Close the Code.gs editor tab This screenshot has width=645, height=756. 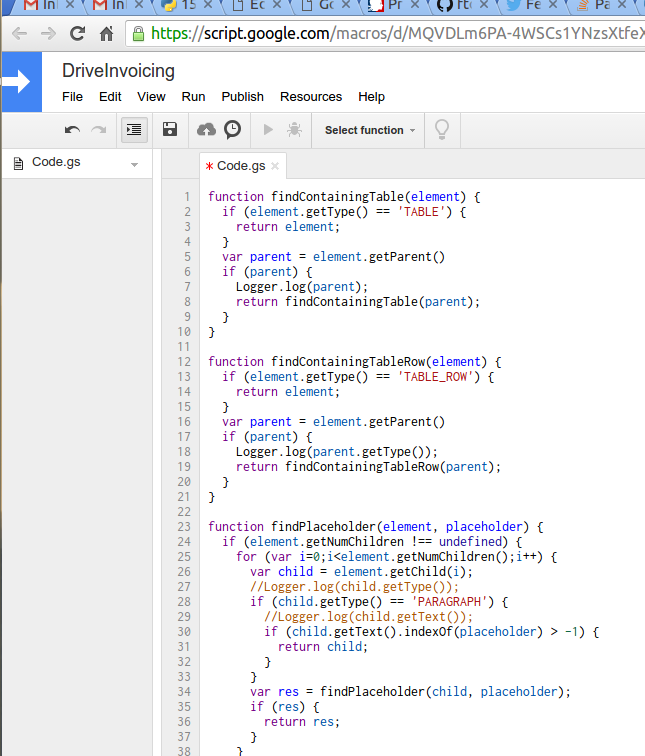[275, 166]
